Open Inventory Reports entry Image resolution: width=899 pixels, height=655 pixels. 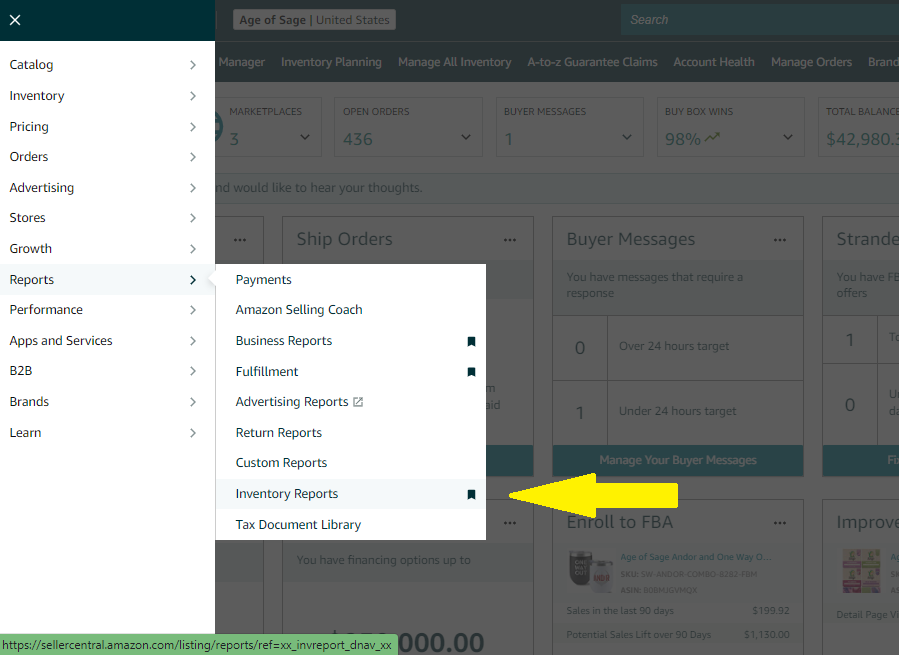(x=350, y=494)
